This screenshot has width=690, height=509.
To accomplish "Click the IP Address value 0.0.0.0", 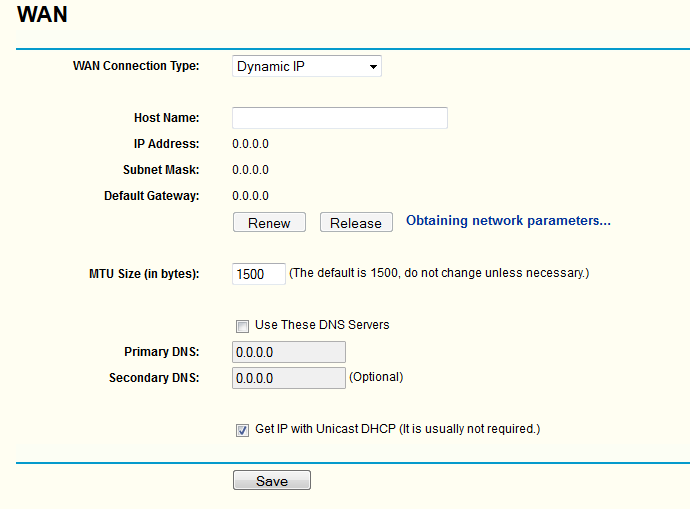I will (x=250, y=144).
